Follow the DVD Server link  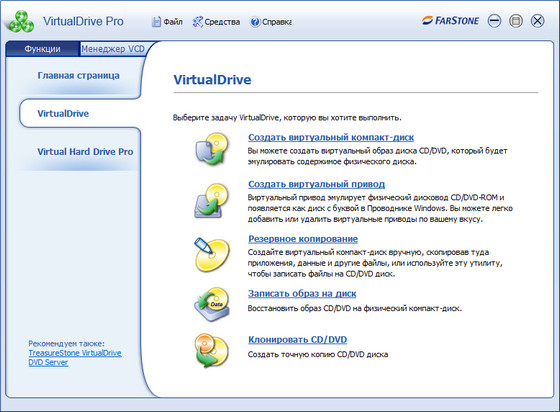pos(48,362)
